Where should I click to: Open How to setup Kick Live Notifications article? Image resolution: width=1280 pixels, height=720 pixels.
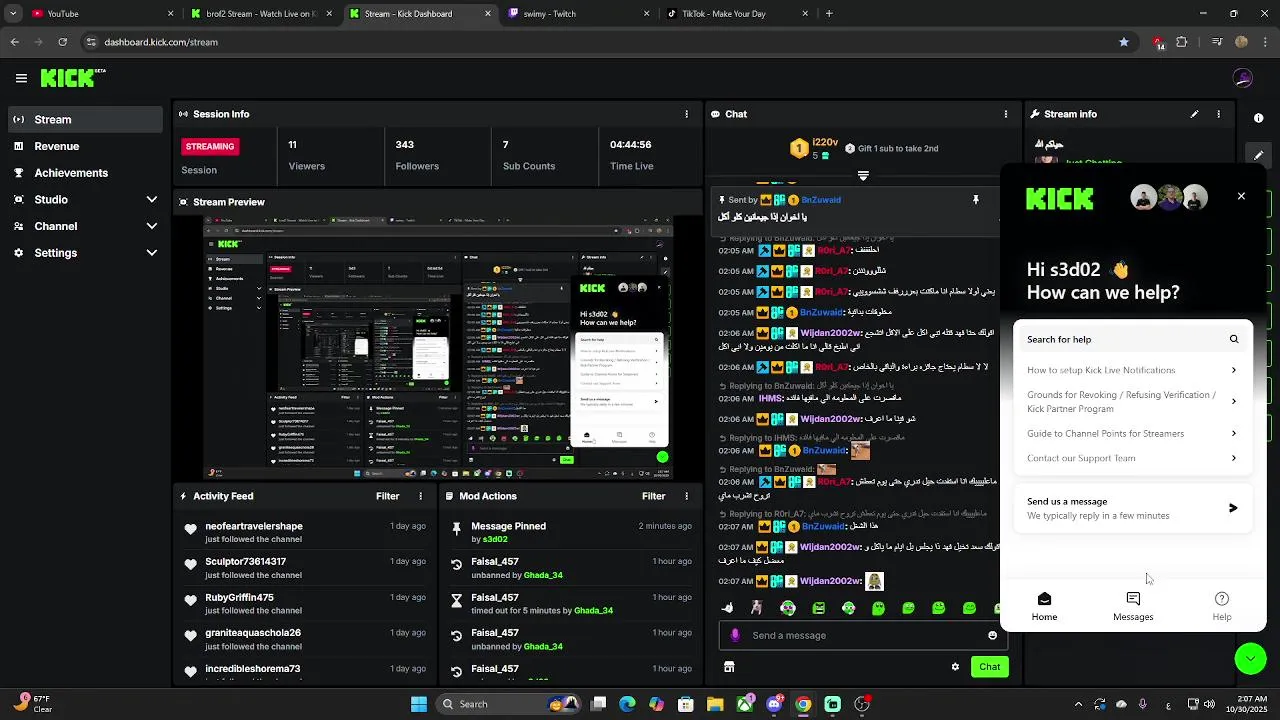[1132, 370]
